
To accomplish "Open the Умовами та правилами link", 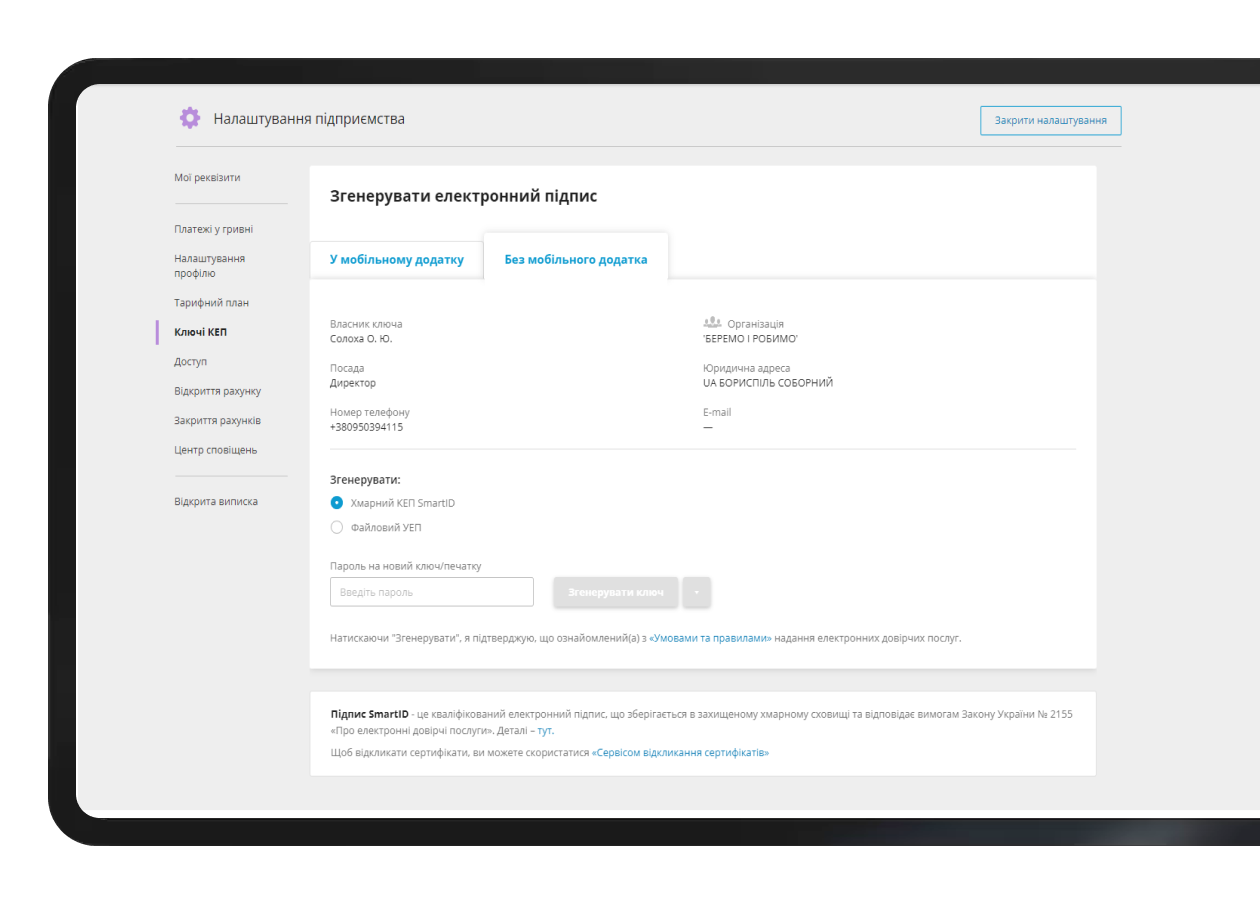I will tap(710, 637).
